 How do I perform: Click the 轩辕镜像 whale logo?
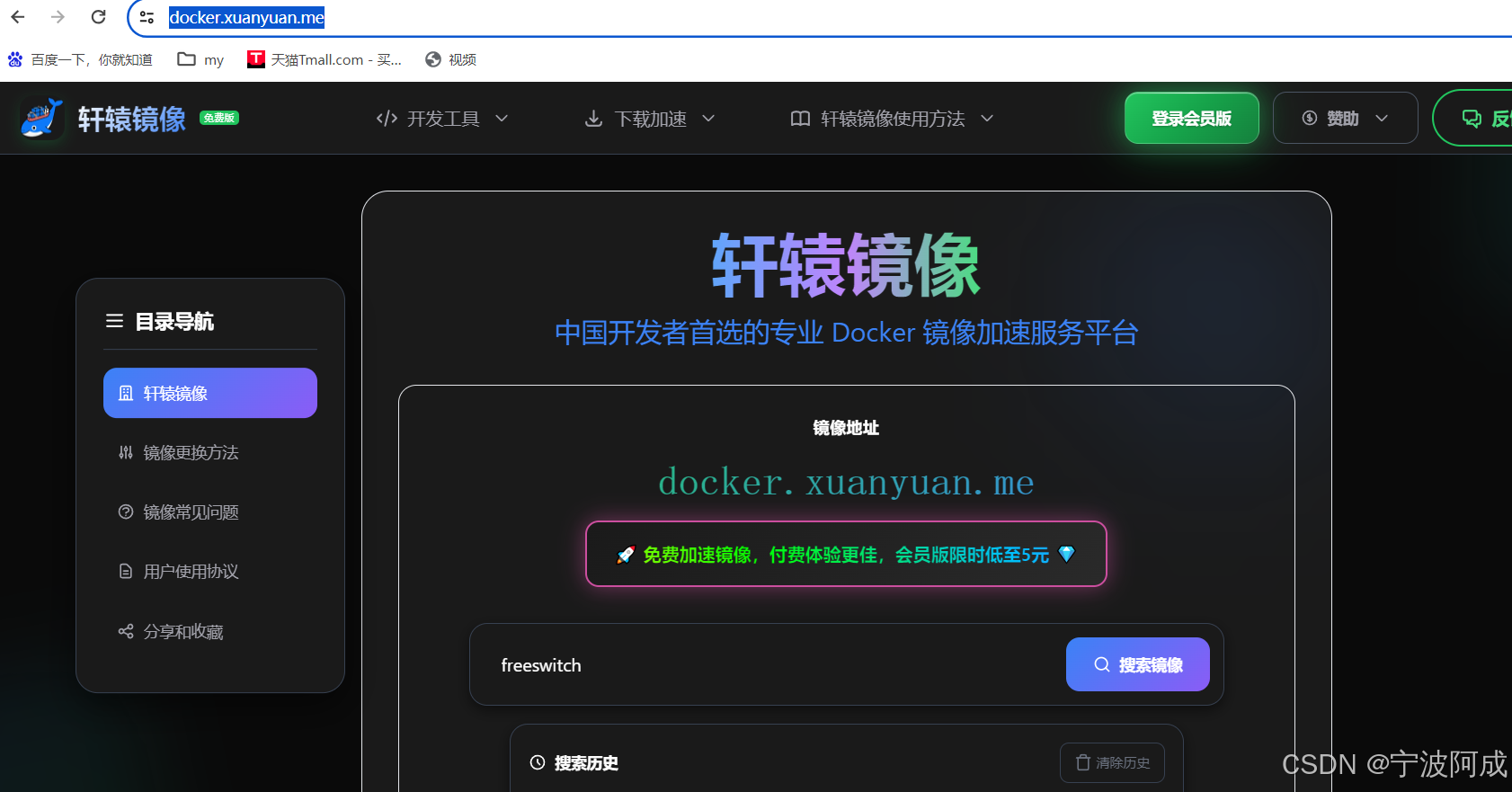point(41,118)
